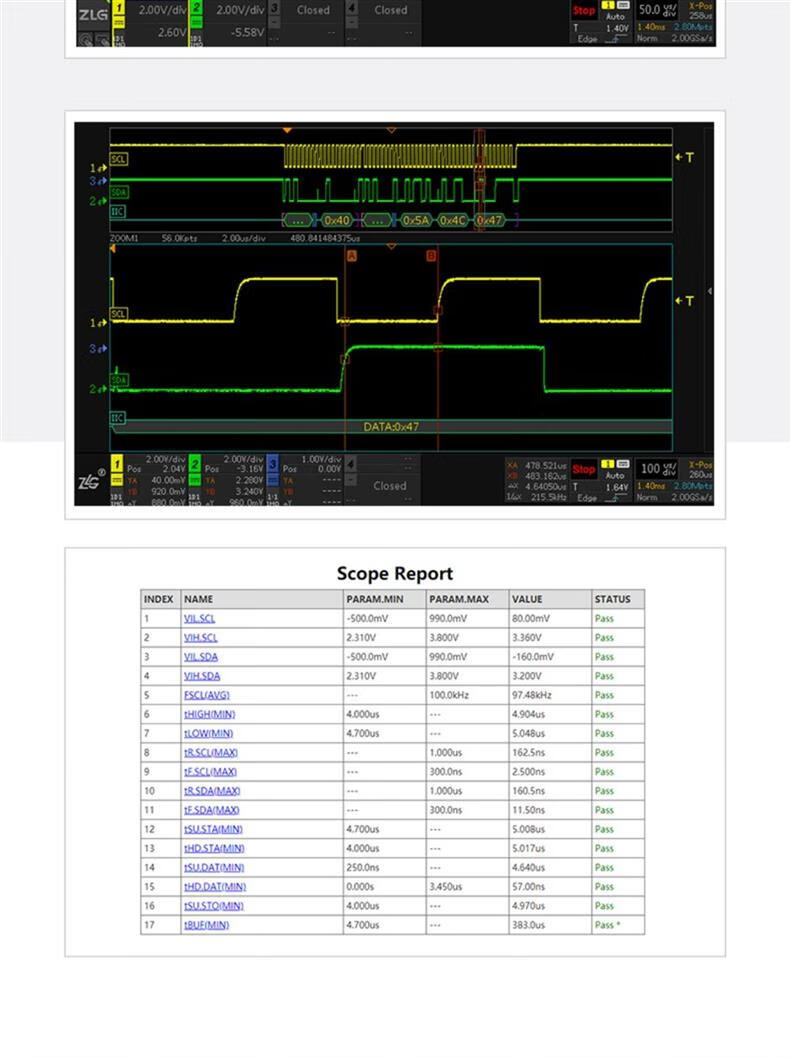790x1058 pixels.
Task: Click the red Stop button in lower scope
Action: pos(584,469)
